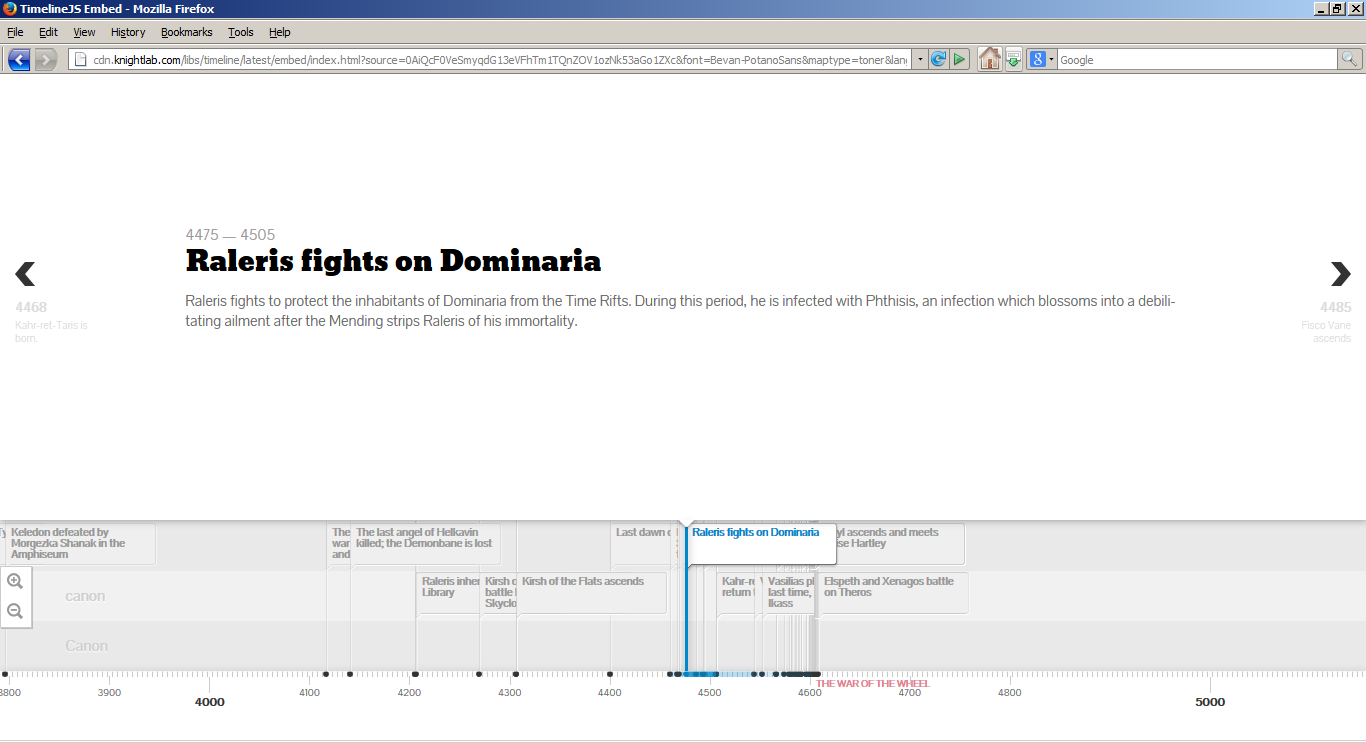The width and height of the screenshot is (1366, 743).
Task: Click the capitalized 'Canon' row label
Action: click(86, 646)
